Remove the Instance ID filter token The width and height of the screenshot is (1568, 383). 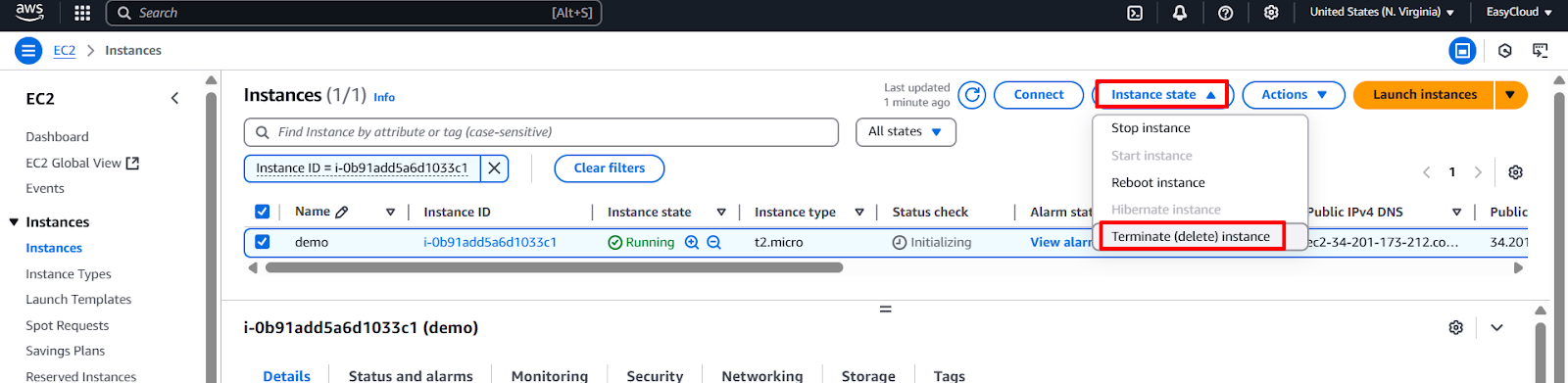(495, 168)
